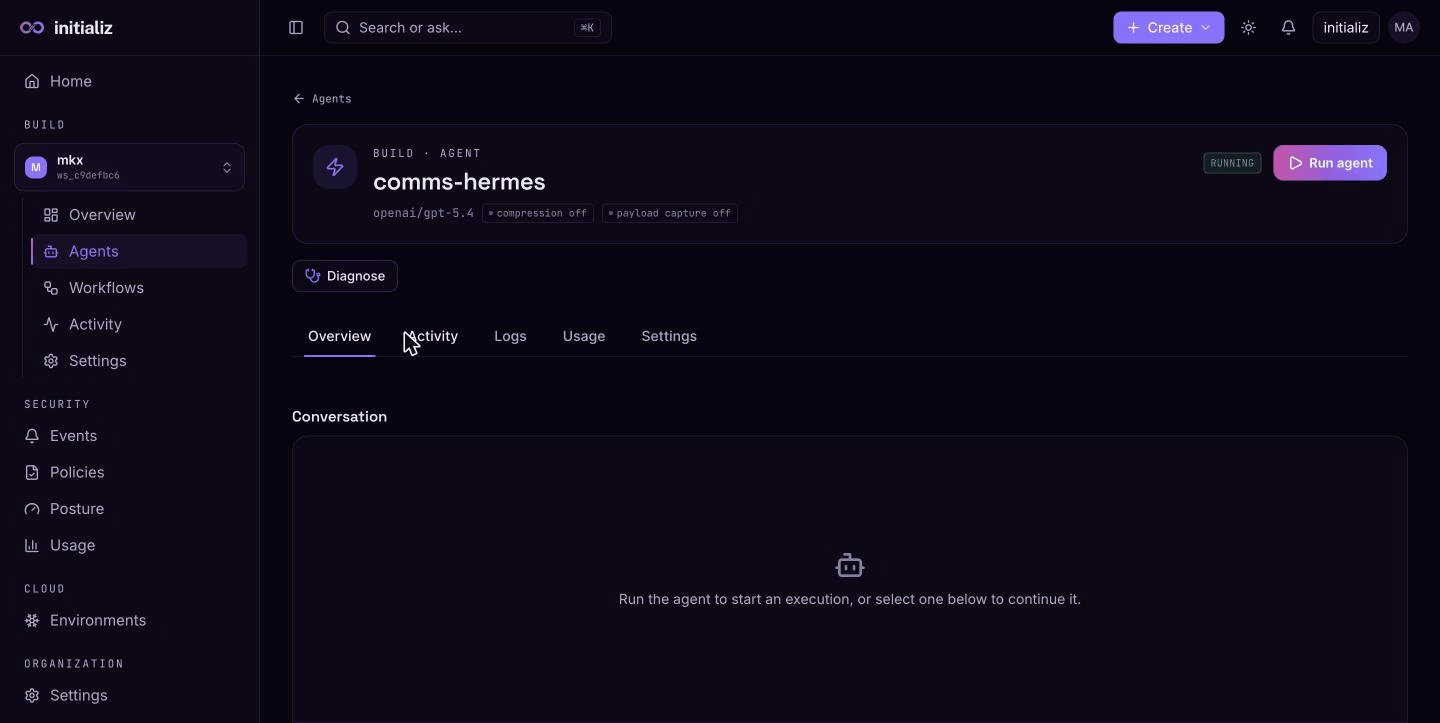Open Workflows in sidebar

[x=139, y=288]
